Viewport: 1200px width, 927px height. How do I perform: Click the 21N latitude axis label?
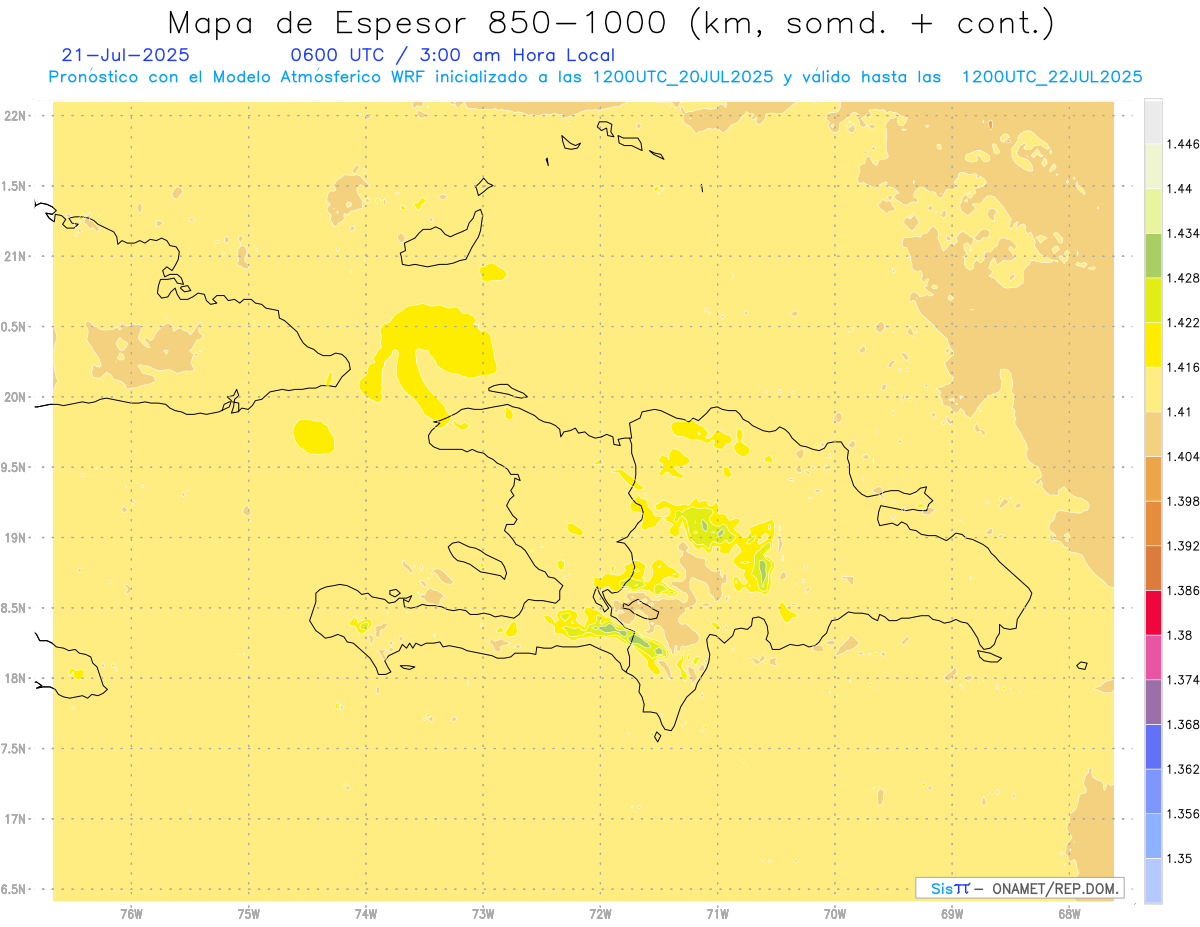click(x=14, y=256)
